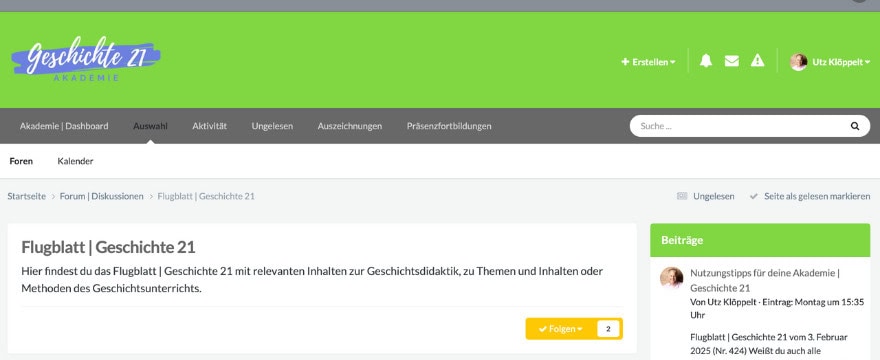Go to Startseite breadcrumb link
This screenshot has height=360, width=880.
coord(26,196)
